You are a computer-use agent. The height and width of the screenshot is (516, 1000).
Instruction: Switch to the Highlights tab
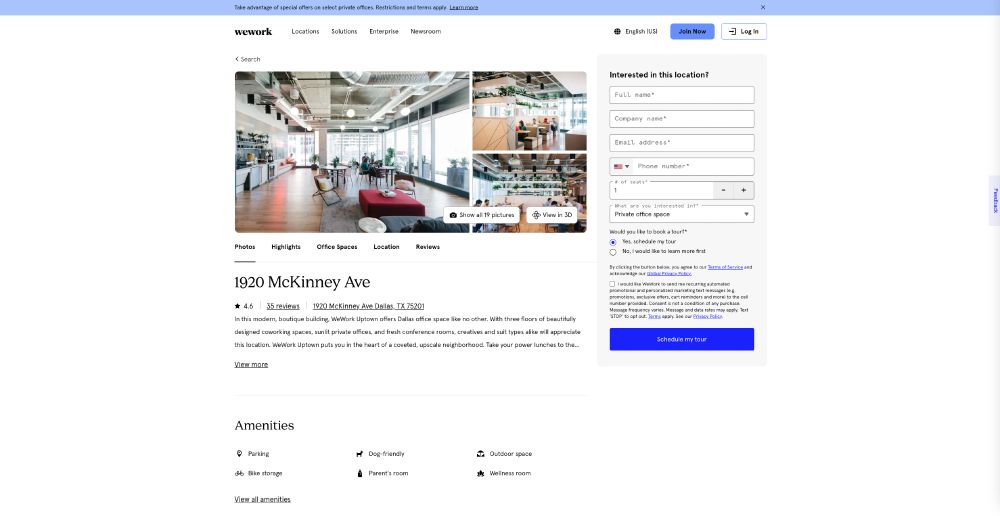point(286,247)
